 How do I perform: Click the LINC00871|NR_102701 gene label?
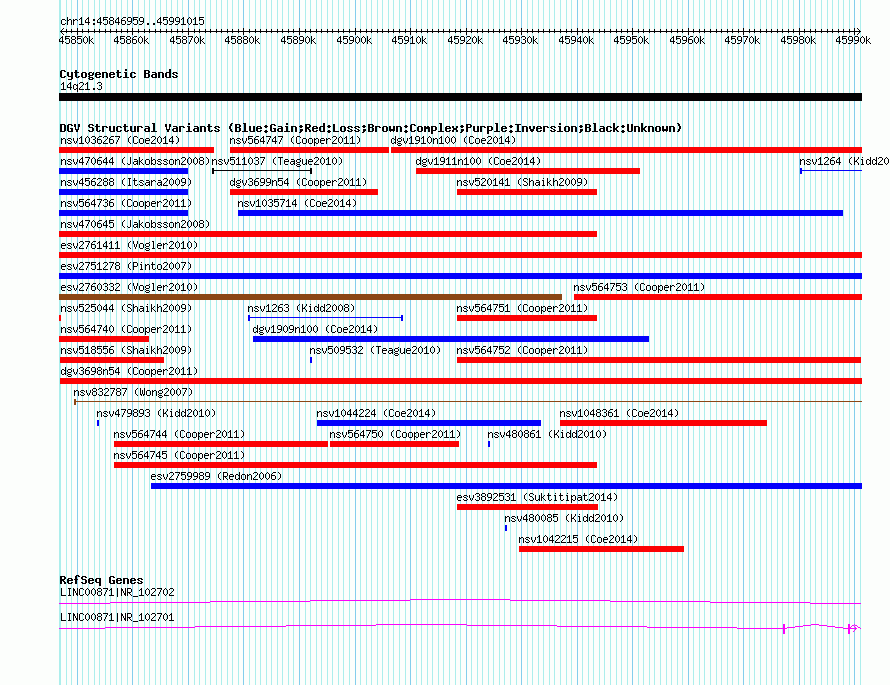(x=117, y=617)
